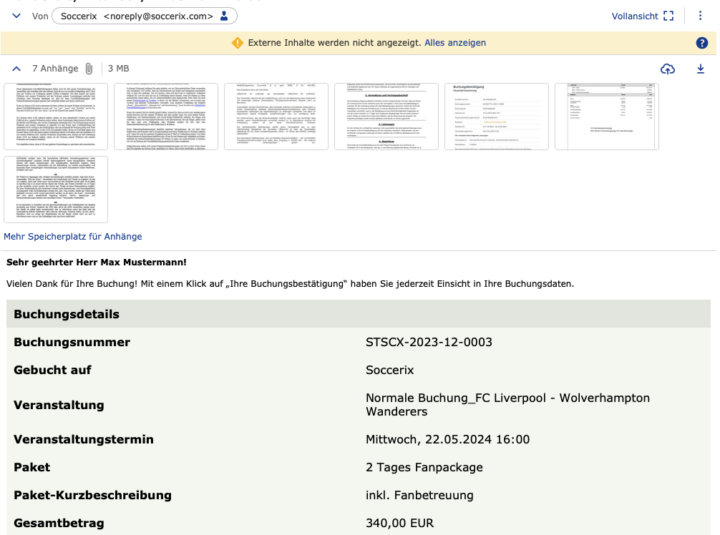Screen dimensions: 720x535
Task: Click the Paket label
Action: point(32,467)
